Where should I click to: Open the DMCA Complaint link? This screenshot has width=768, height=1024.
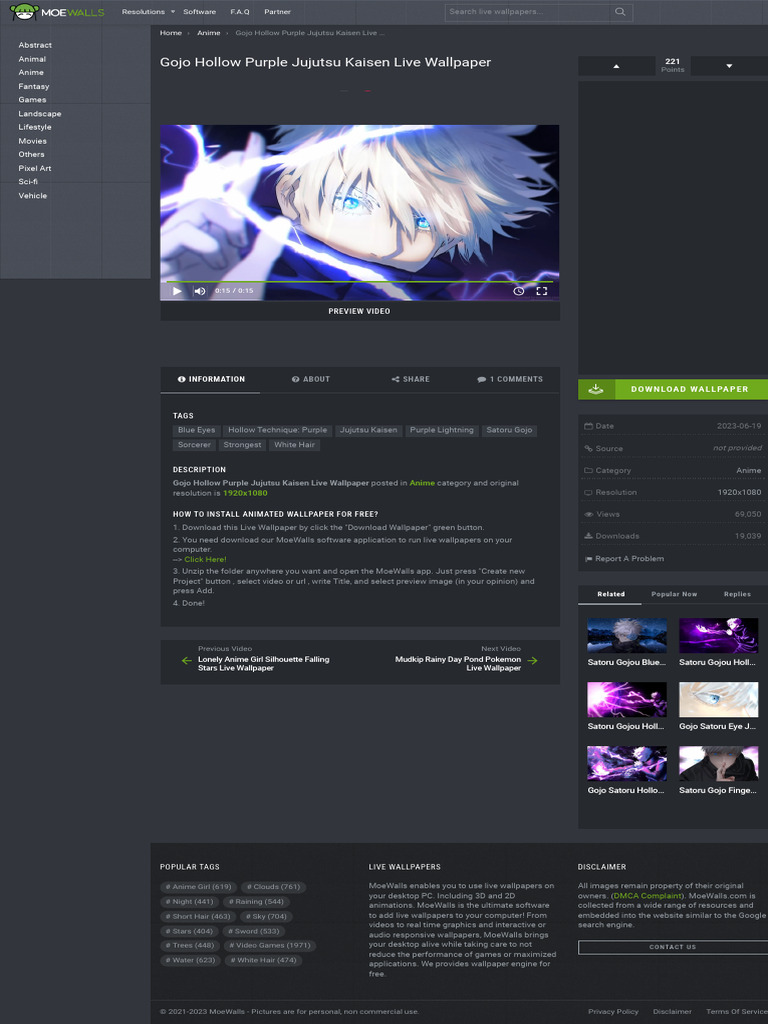[x=647, y=896]
